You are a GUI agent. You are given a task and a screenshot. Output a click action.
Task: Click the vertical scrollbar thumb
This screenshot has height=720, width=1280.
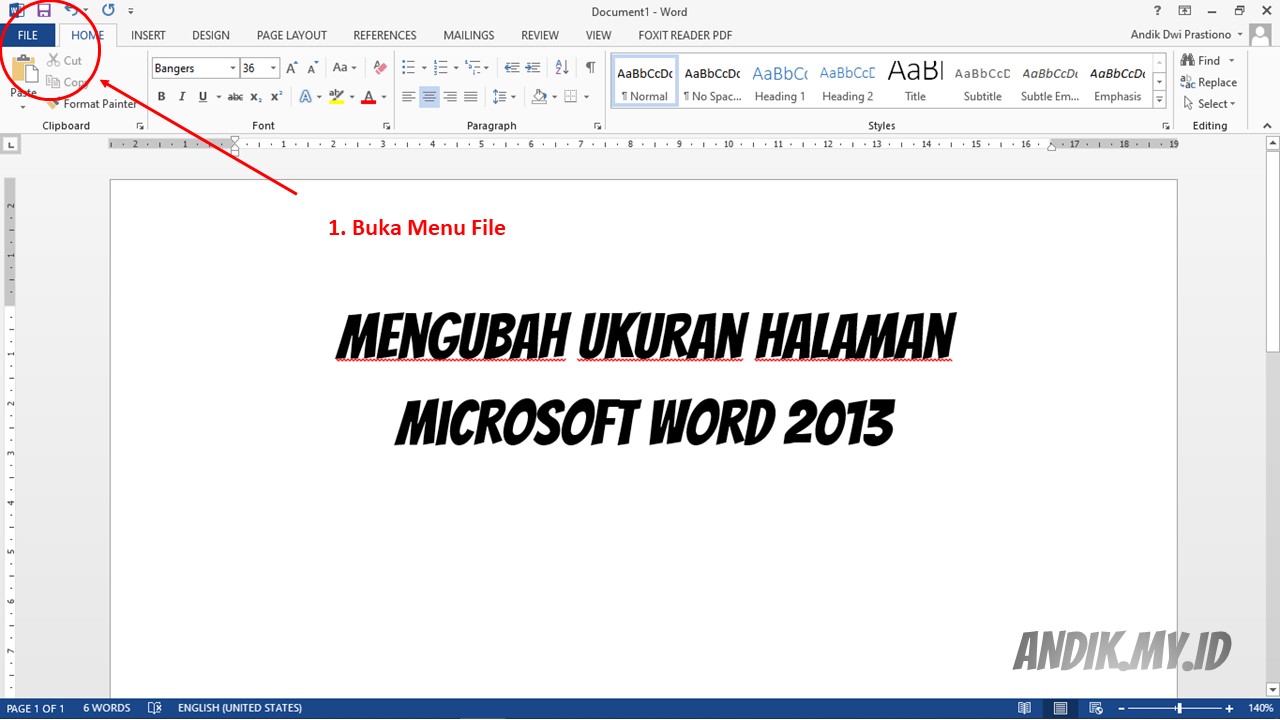click(x=1272, y=250)
